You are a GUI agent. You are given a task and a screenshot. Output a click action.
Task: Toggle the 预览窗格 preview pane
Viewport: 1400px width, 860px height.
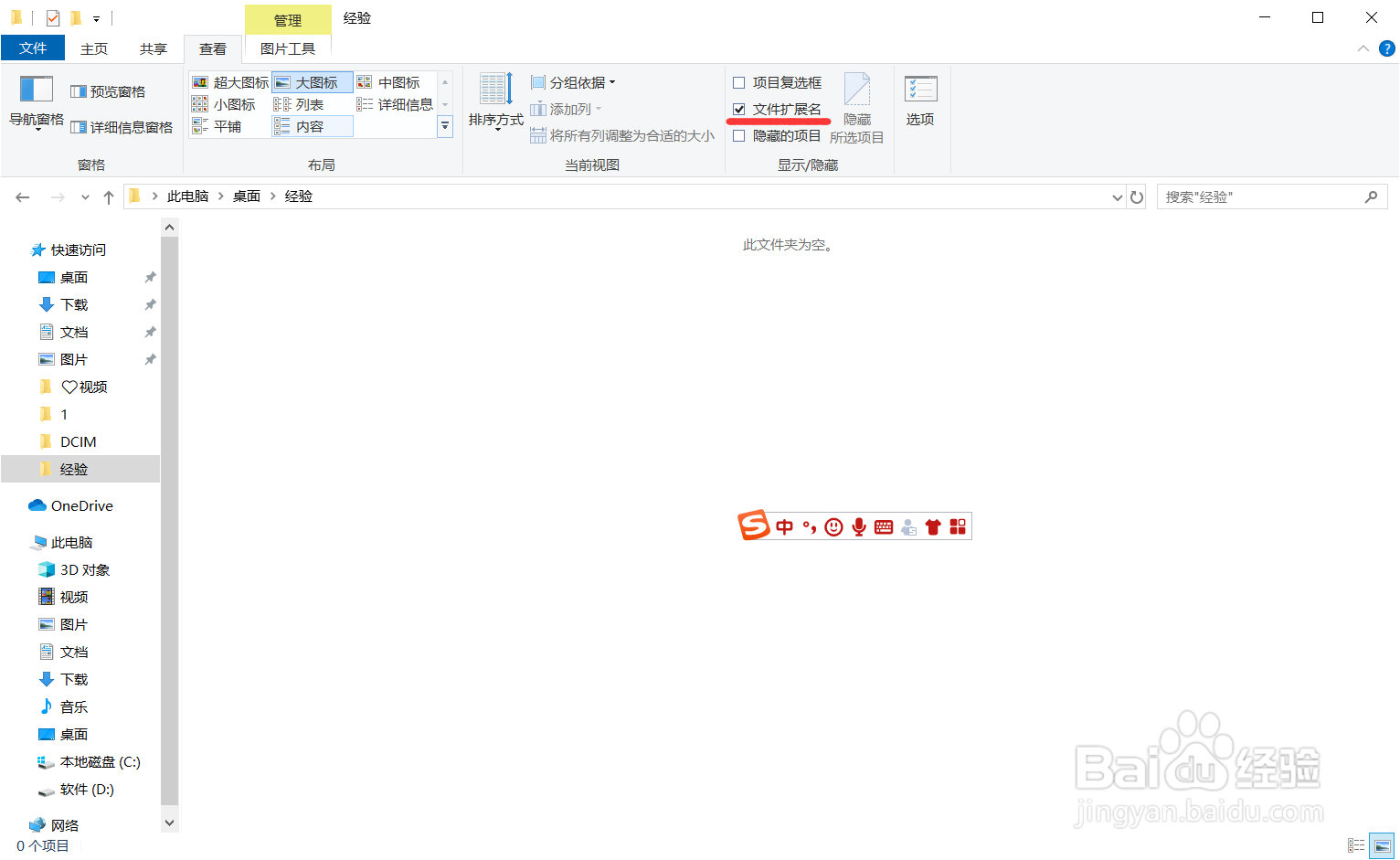[110, 90]
